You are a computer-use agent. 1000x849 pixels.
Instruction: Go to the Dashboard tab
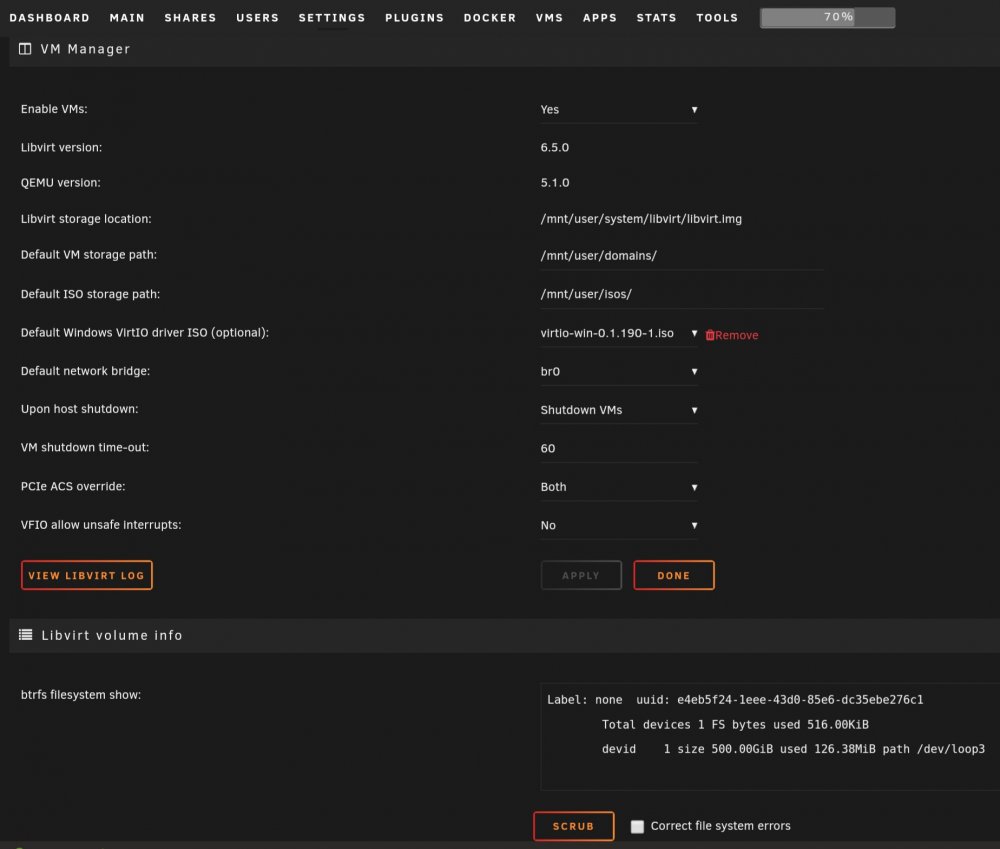[x=50, y=18]
